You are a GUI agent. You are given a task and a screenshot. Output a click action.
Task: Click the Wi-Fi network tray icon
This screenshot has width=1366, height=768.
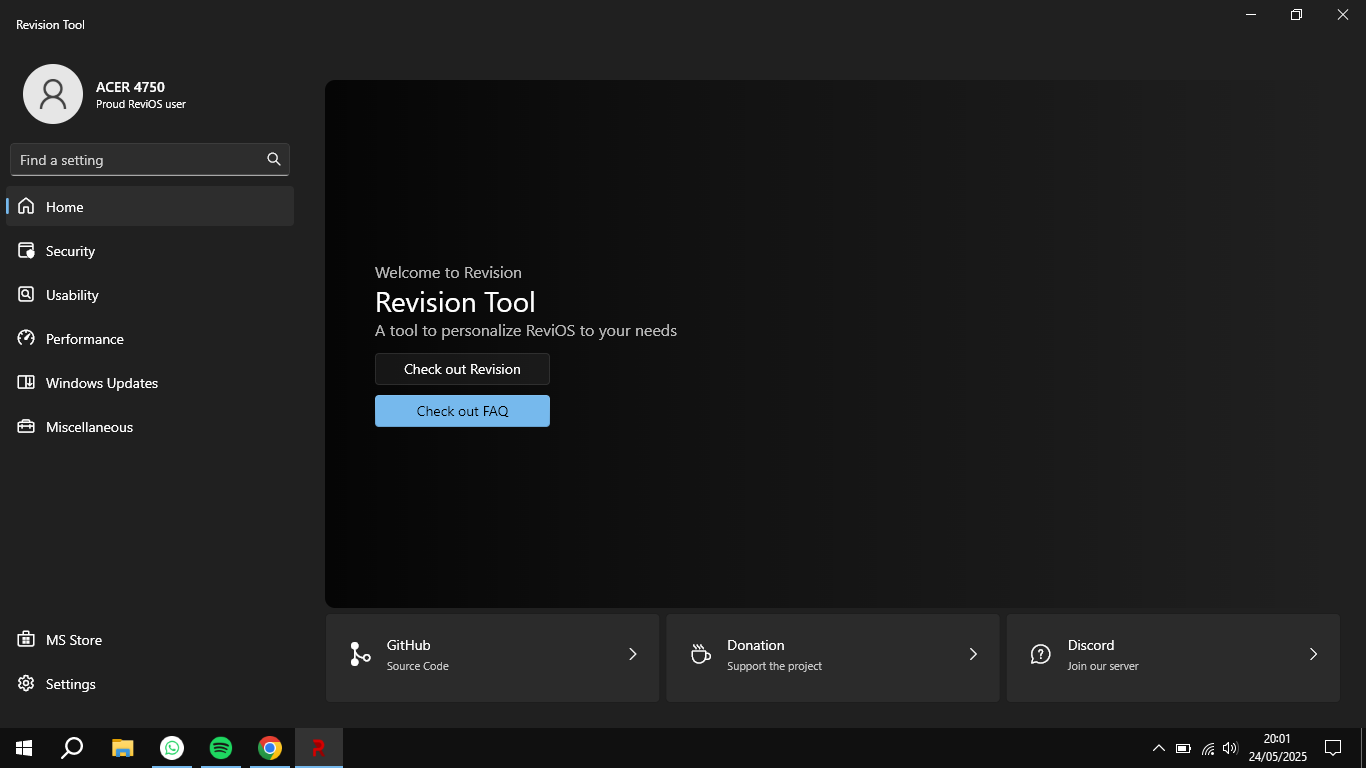1207,748
